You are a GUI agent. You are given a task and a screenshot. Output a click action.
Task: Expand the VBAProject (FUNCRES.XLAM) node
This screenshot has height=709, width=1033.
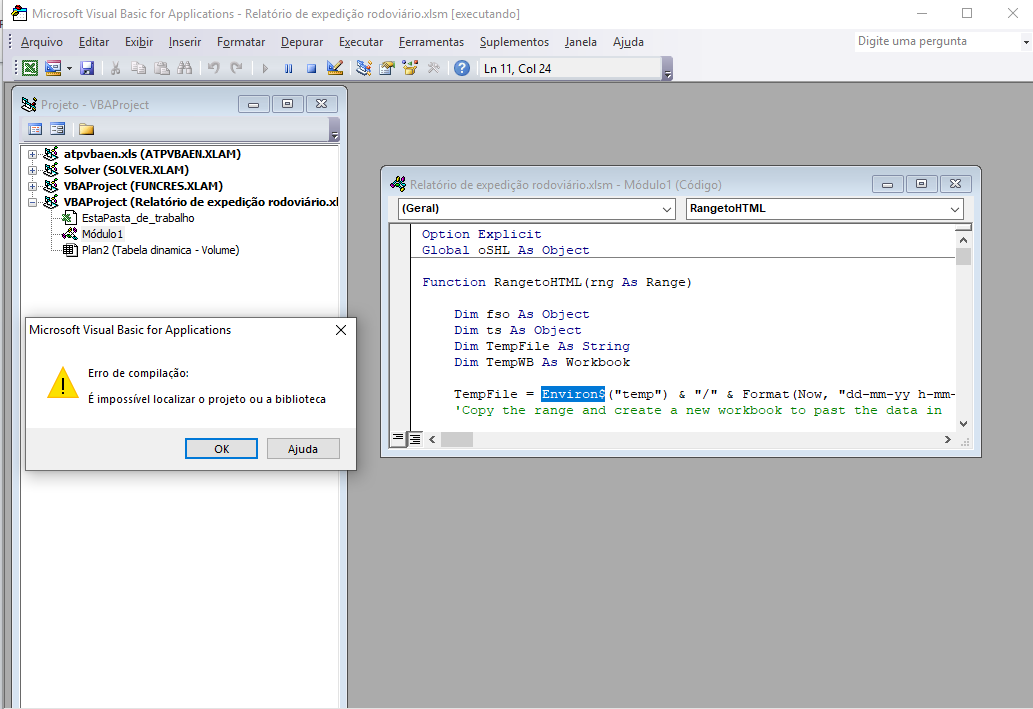[x=32, y=186]
